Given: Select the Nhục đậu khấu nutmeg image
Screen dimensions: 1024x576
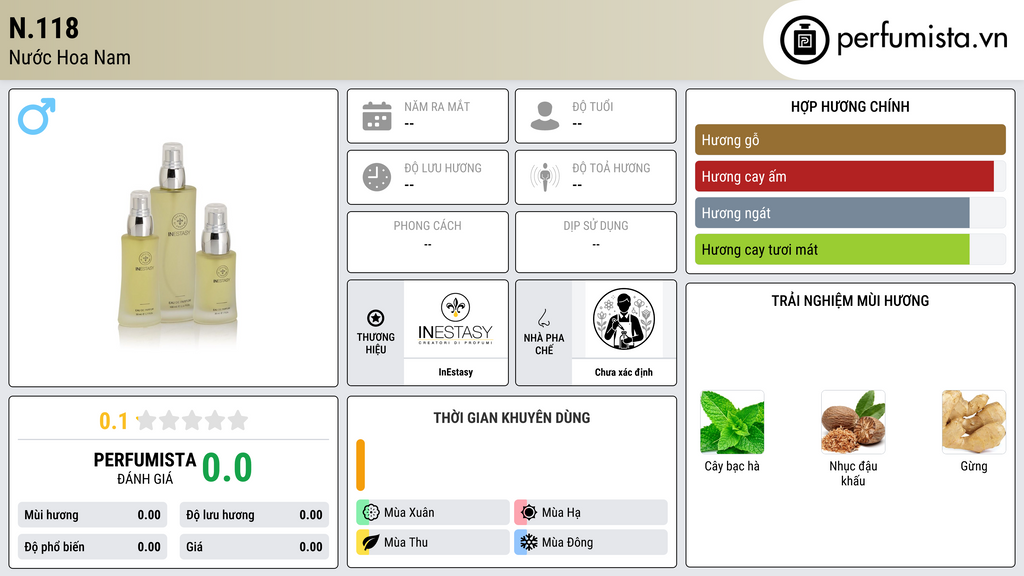Looking at the screenshot, I should 853,422.
